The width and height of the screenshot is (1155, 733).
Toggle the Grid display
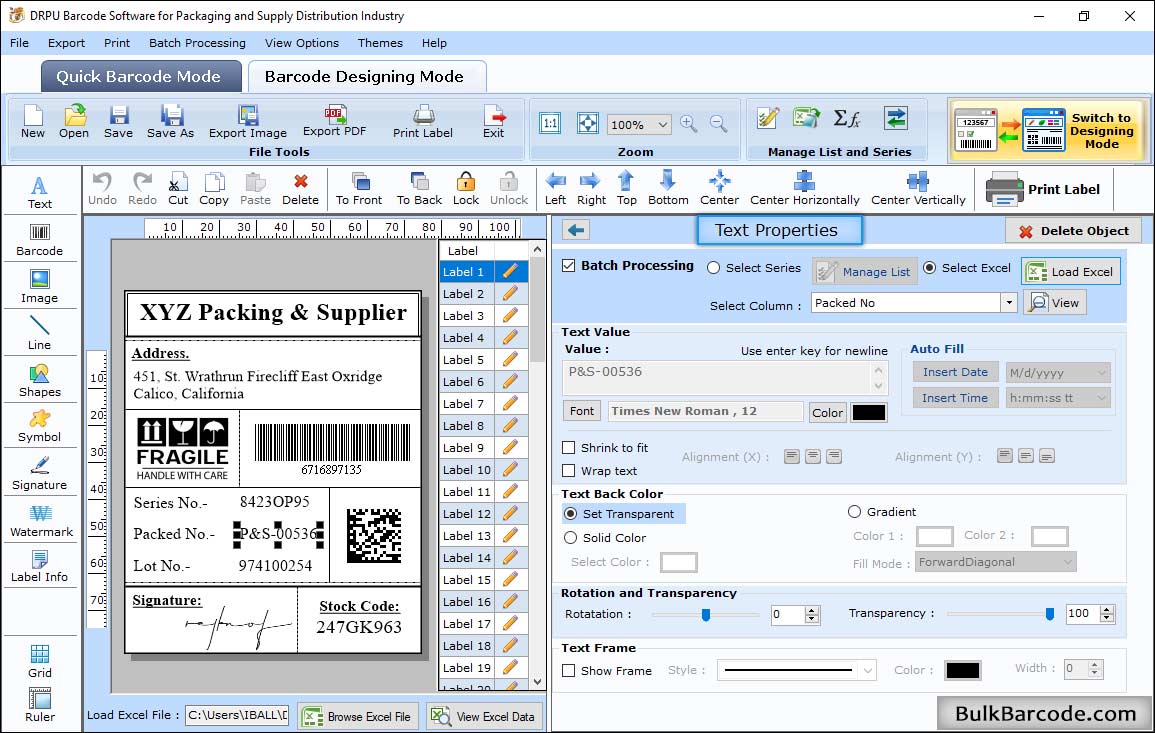[40, 662]
